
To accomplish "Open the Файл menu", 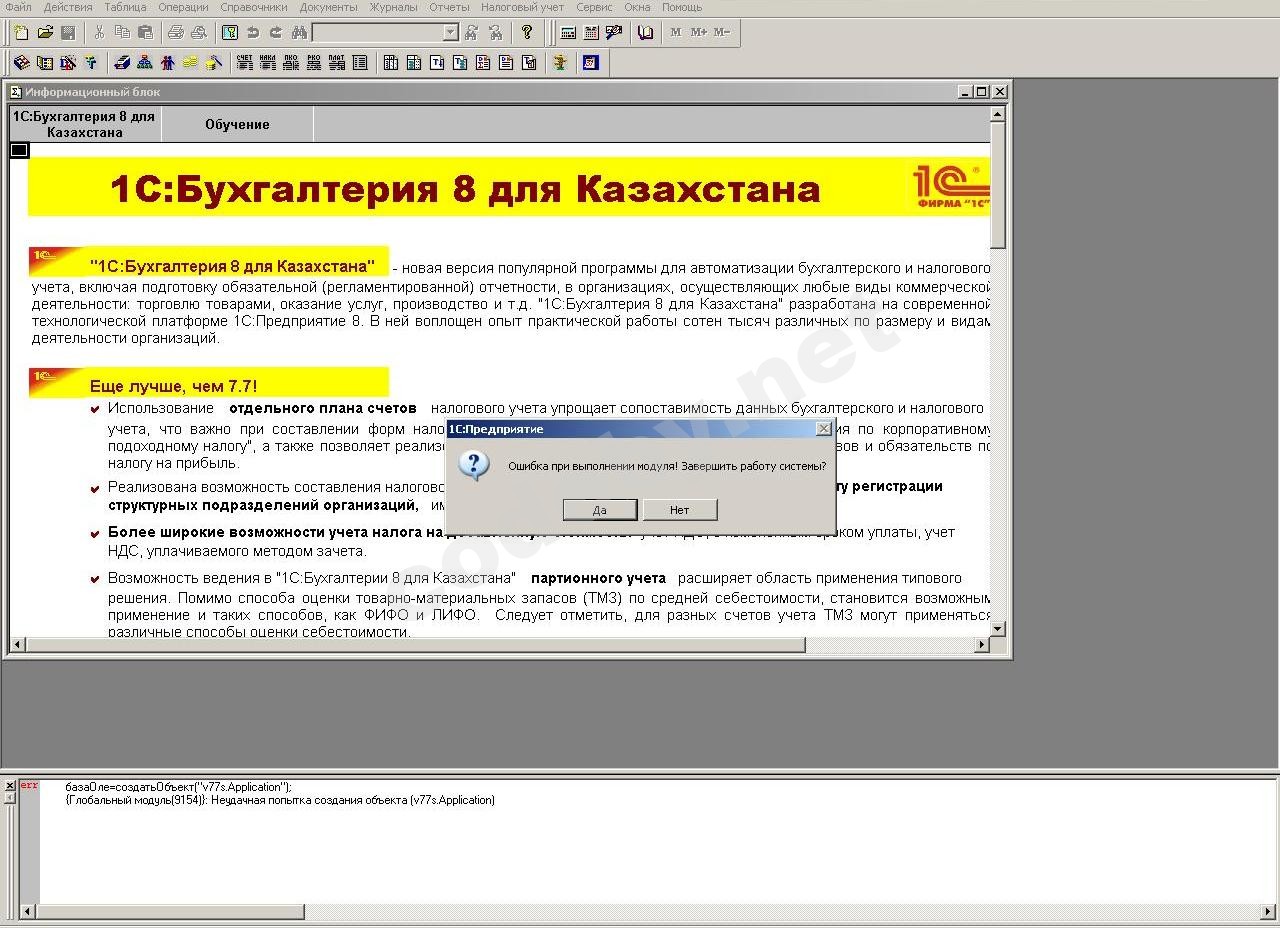I will [x=18, y=7].
